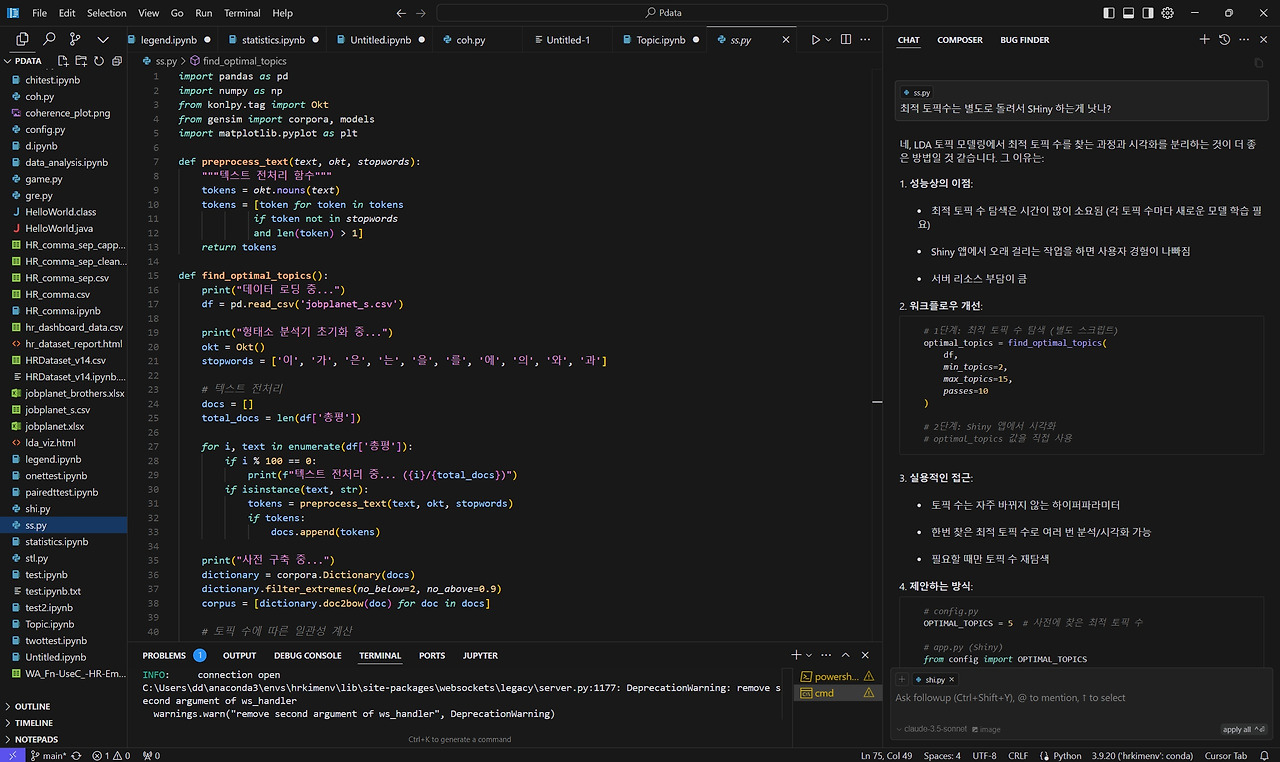Viewport: 1280px width, 762px height.
Task: Refresh the PDATA explorer tree
Action: coord(98,61)
